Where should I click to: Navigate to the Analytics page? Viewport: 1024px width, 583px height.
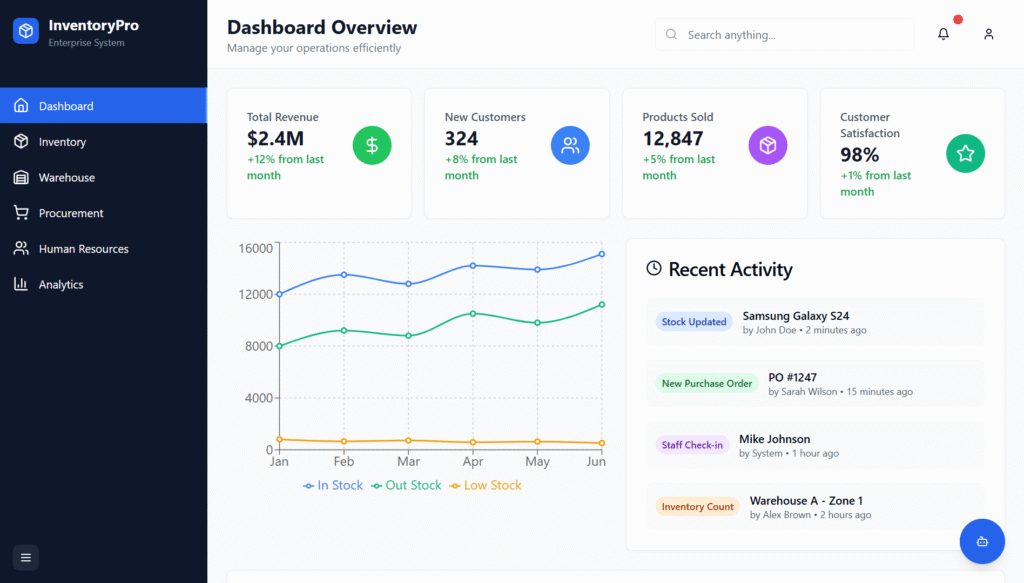(x=61, y=285)
